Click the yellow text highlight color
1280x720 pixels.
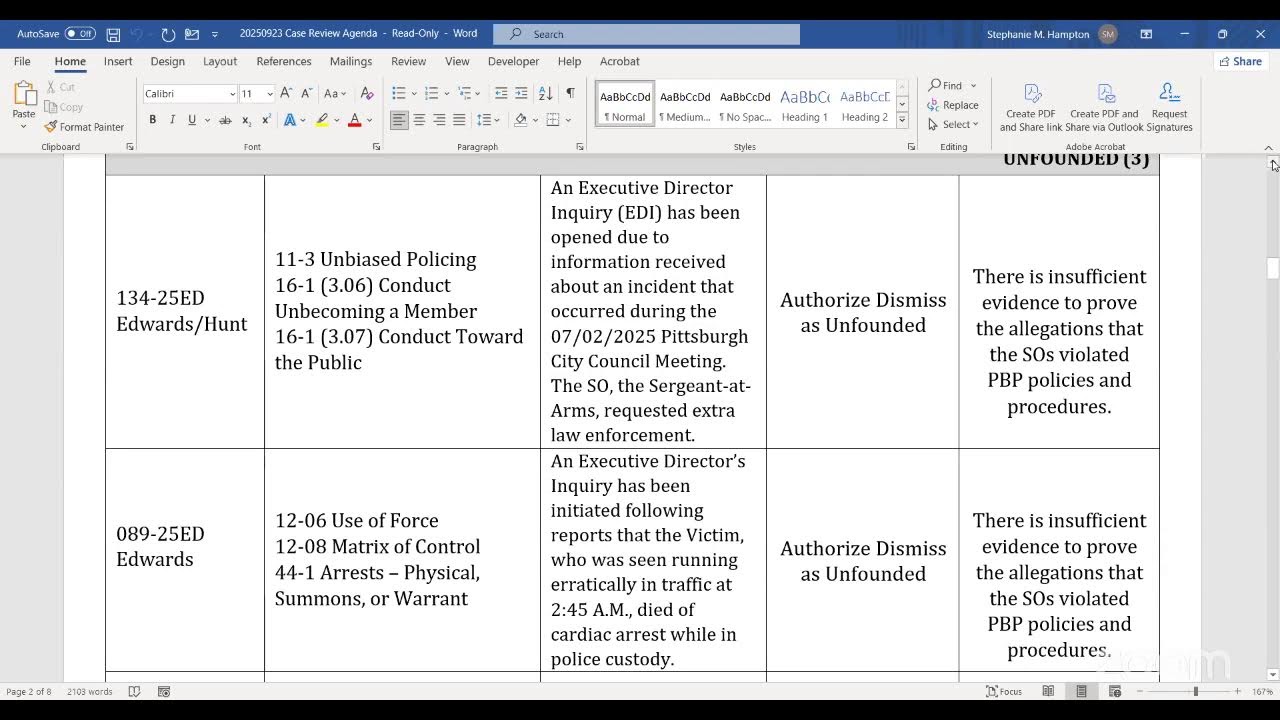(322, 120)
